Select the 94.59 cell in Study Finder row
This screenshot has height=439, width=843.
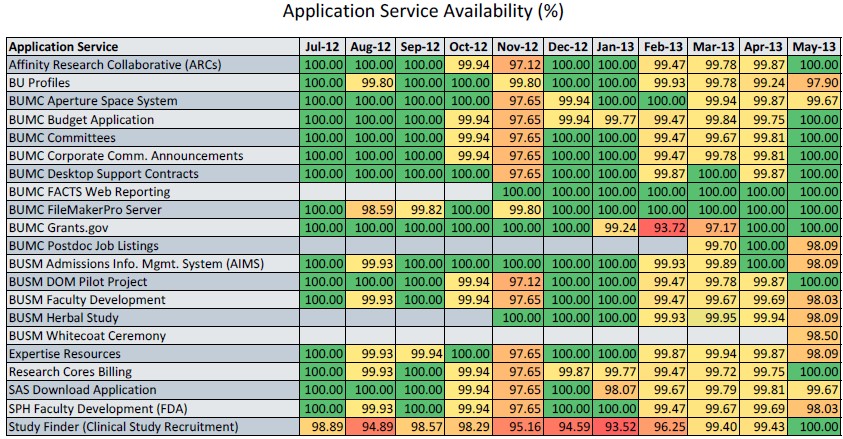click(568, 427)
